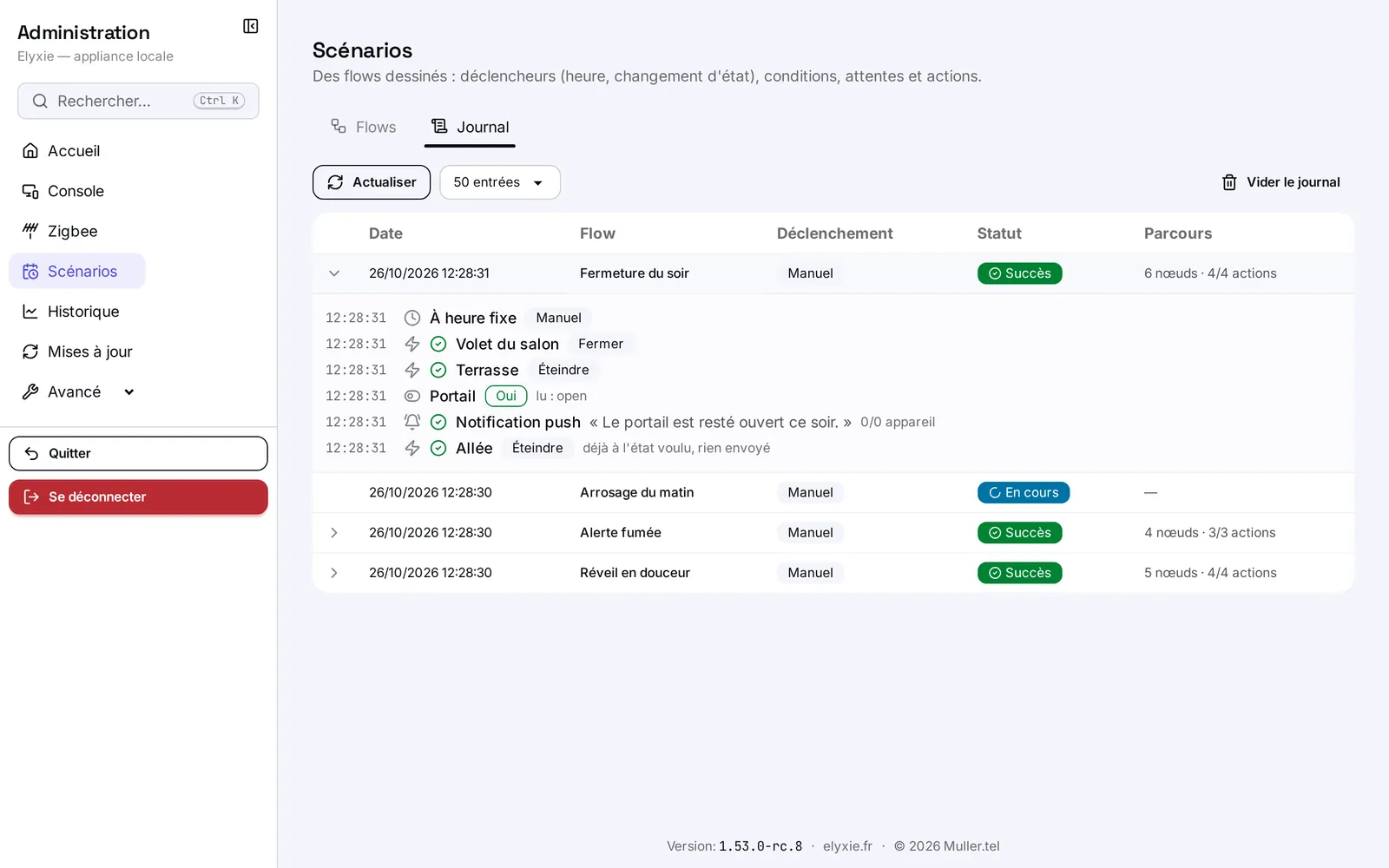Click Vider le journal button
The image size is (1389, 868).
pos(1280,182)
